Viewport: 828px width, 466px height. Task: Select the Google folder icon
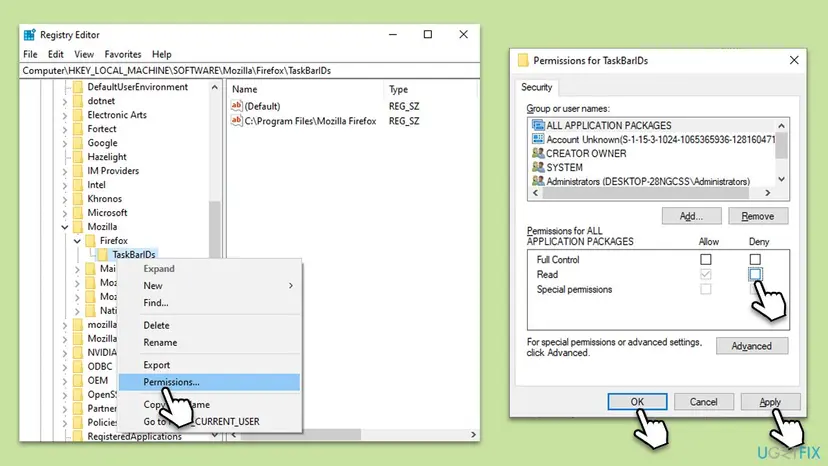pyautogui.click(x=78, y=143)
